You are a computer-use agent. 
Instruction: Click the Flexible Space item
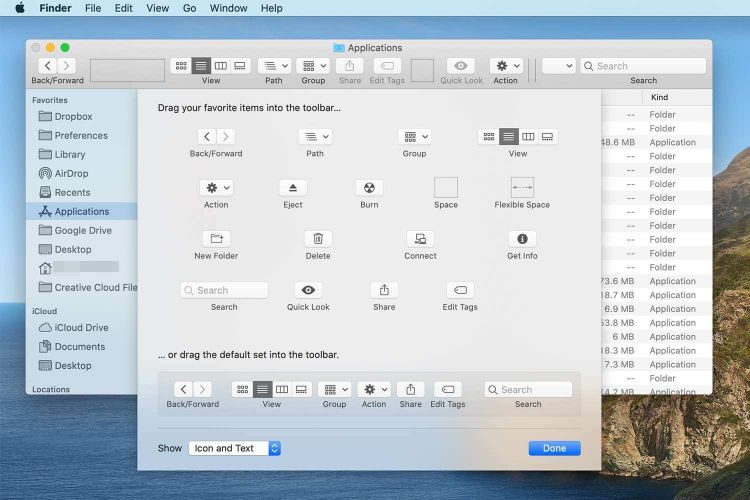coord(522,187)
